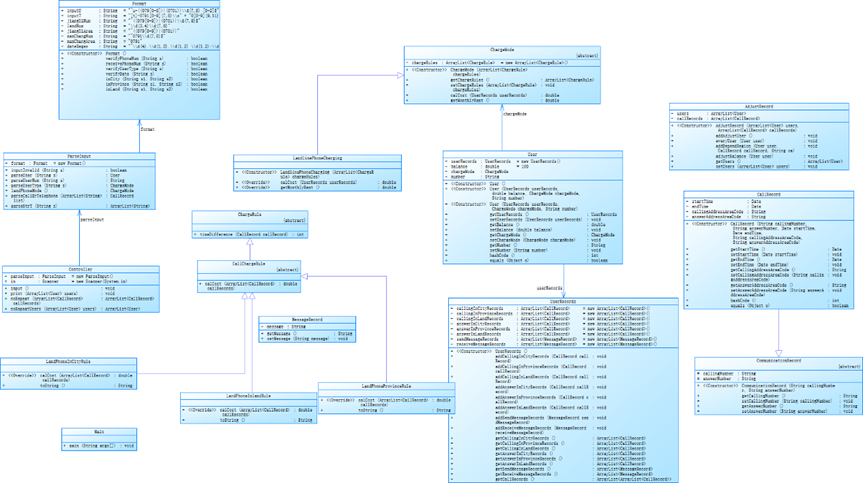Click the 'format' association label above ParseInput
This screenshot has height=483, width=863.
[148, 129]
